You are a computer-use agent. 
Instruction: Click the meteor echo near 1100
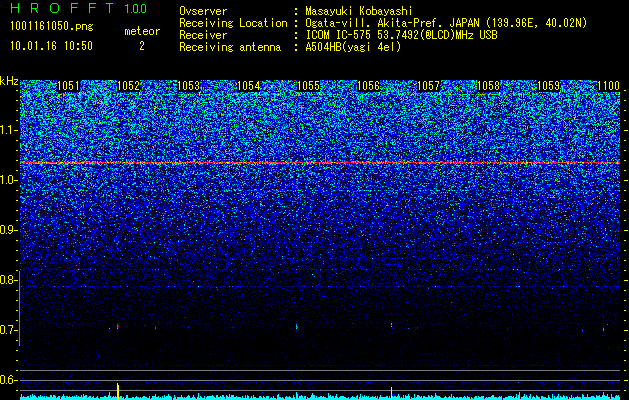click(x=603, y=329)
